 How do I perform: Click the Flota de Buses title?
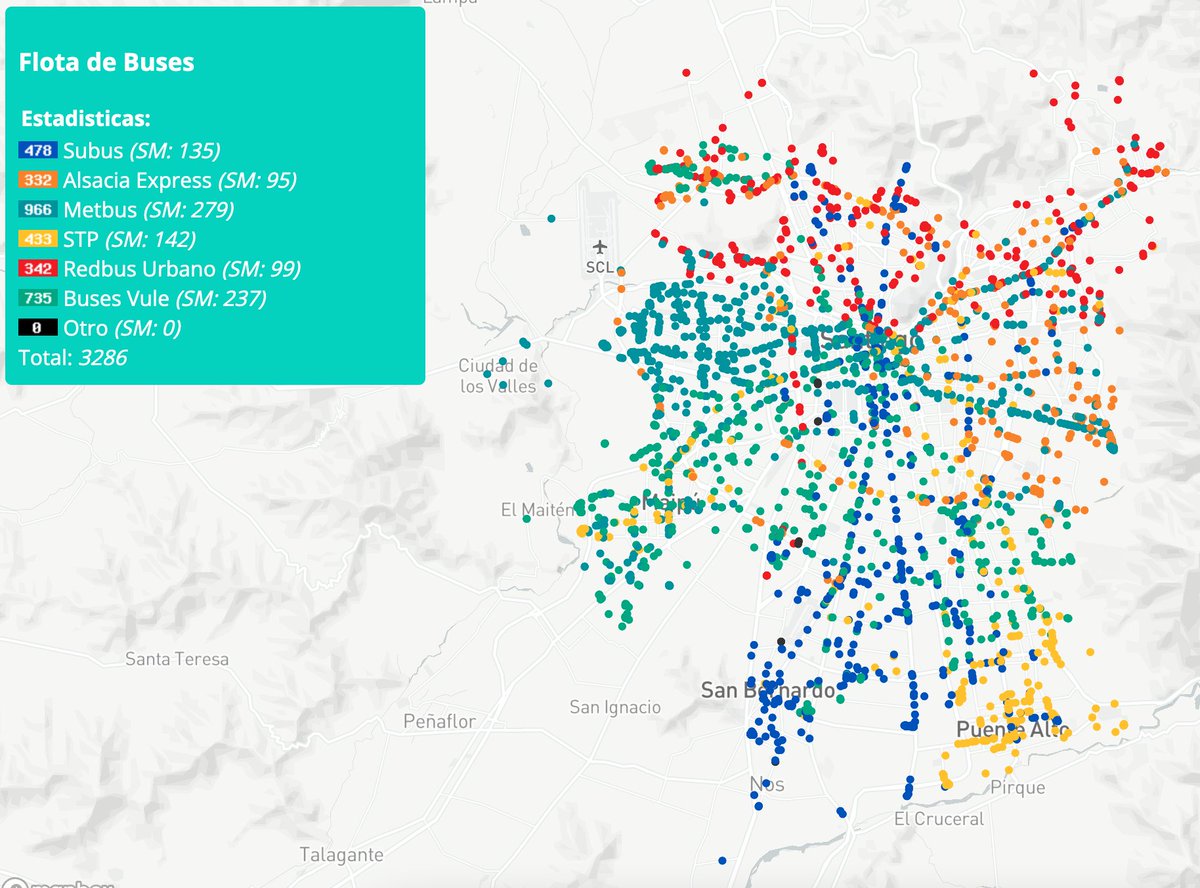tap(107, 62)
